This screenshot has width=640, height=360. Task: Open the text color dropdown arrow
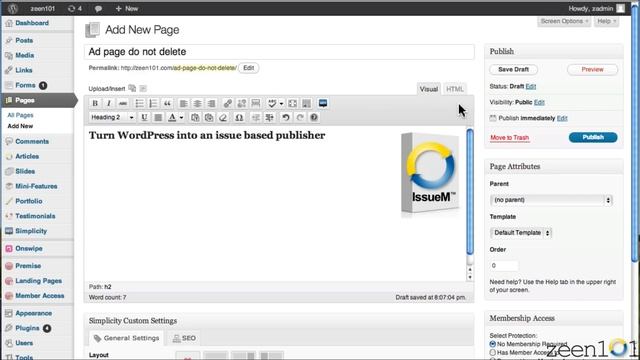(x=181, y=118)
